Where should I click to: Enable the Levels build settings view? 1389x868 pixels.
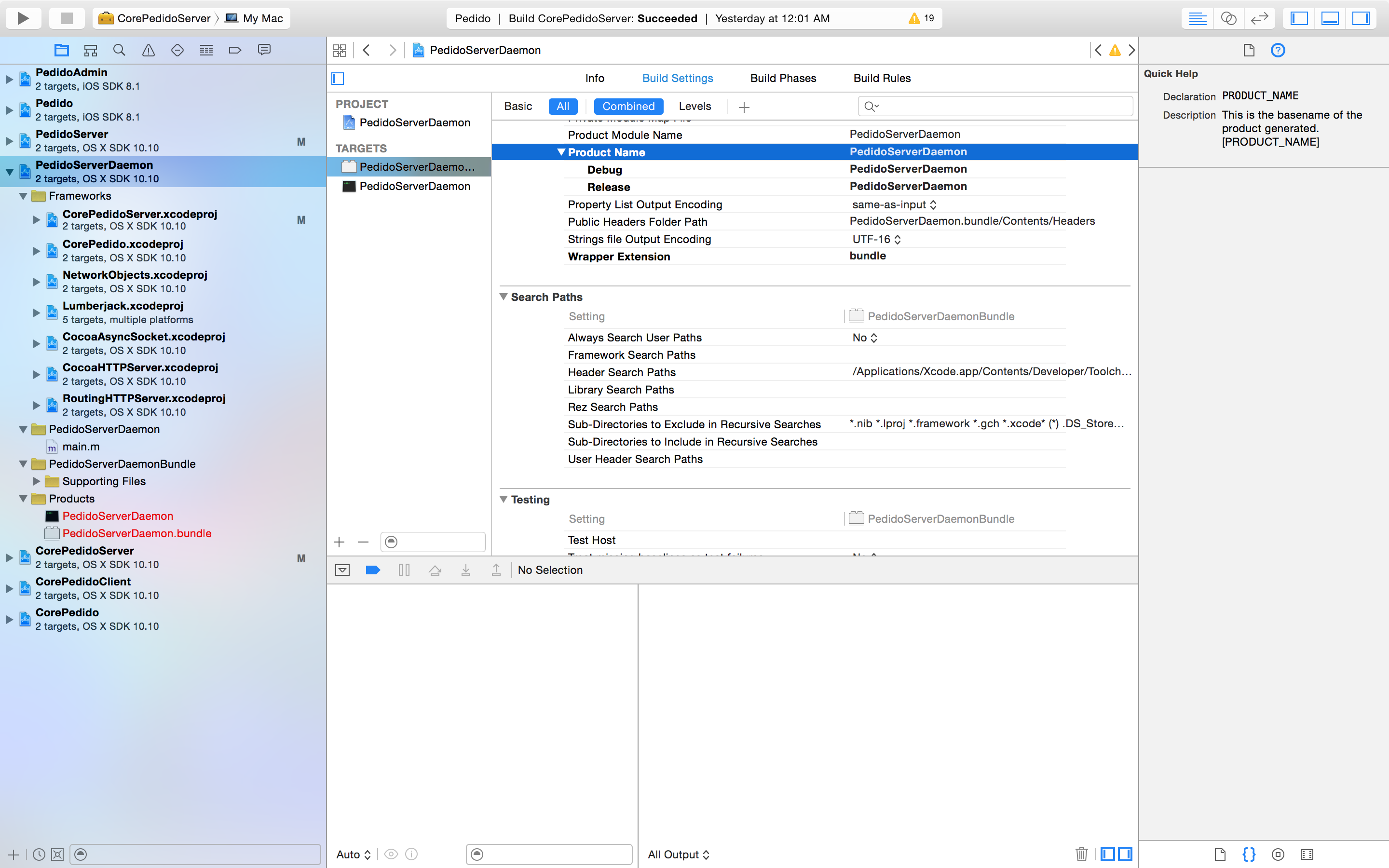[694, 106]
